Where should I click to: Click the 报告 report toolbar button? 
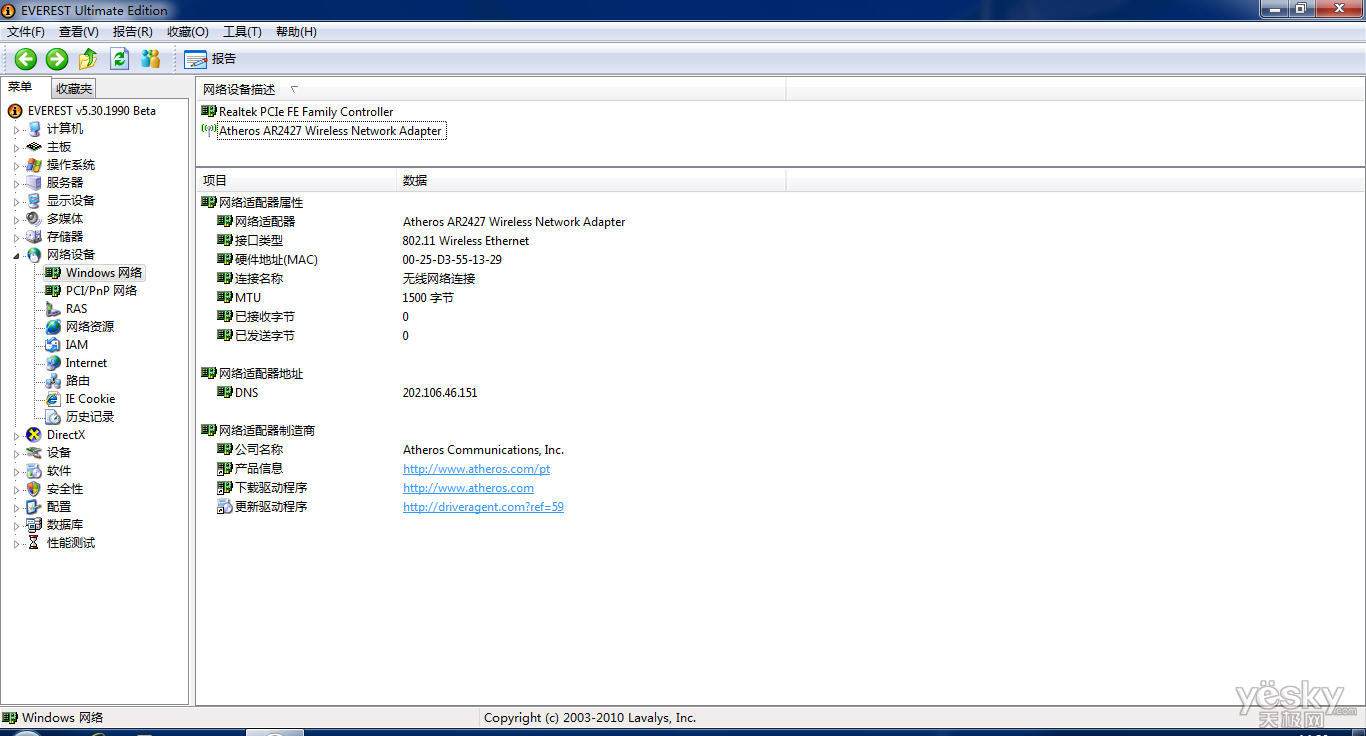pyautogui.click(x=210, y=59)
